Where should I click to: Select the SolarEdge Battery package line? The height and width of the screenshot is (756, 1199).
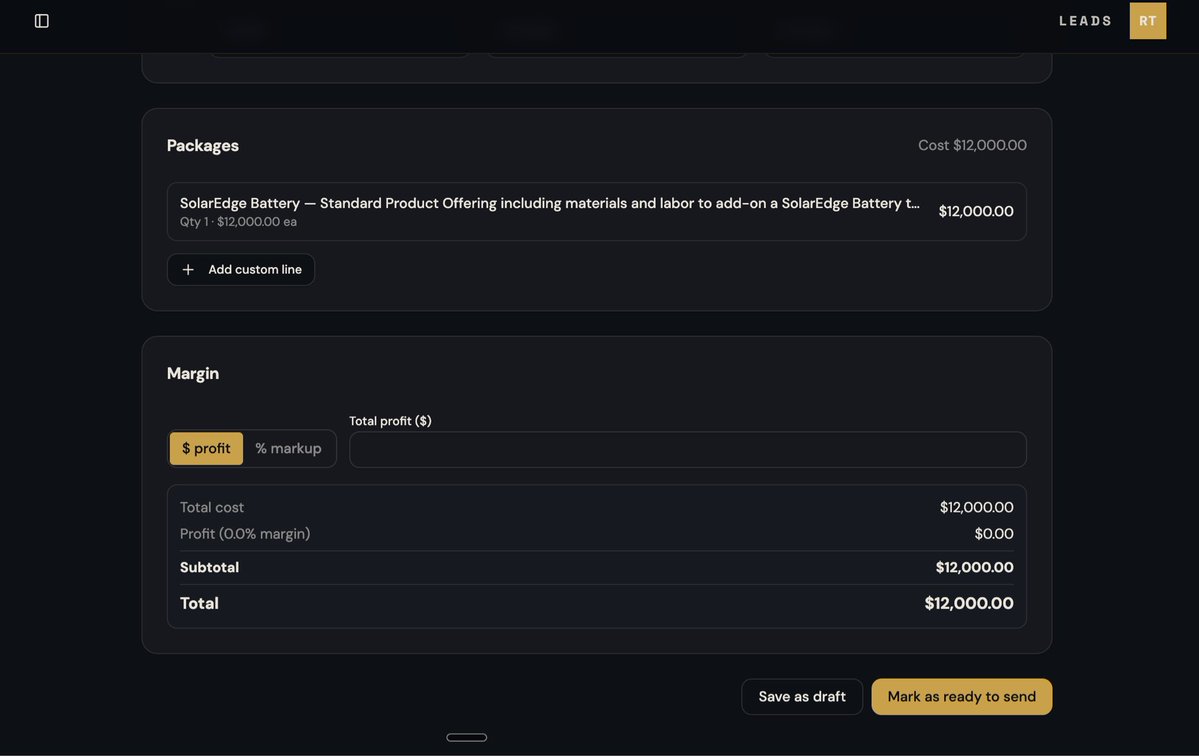[x=596, y=212]
